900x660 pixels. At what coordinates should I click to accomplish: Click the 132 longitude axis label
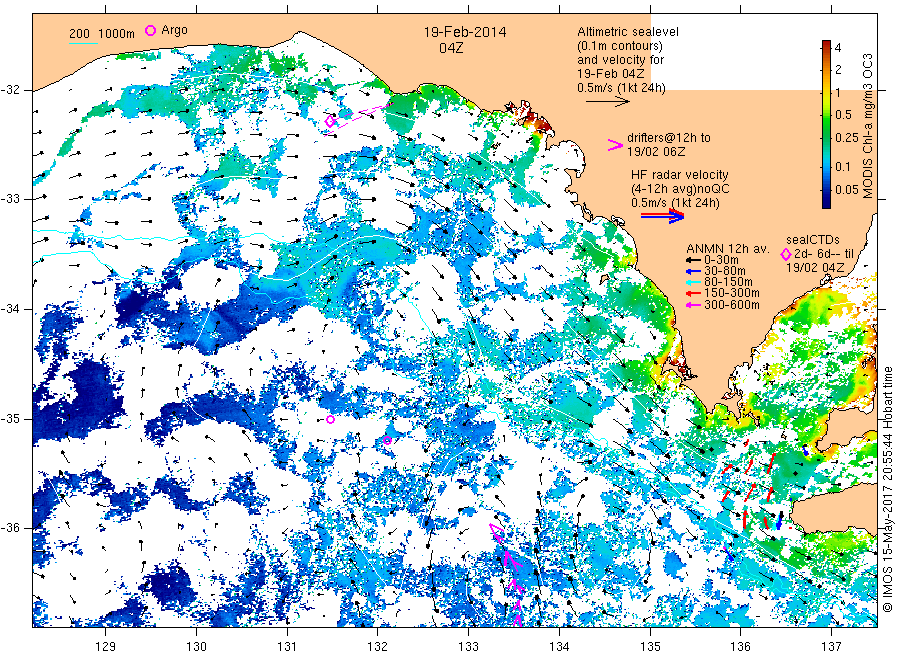pyautogui.click(x=378, y=647)
